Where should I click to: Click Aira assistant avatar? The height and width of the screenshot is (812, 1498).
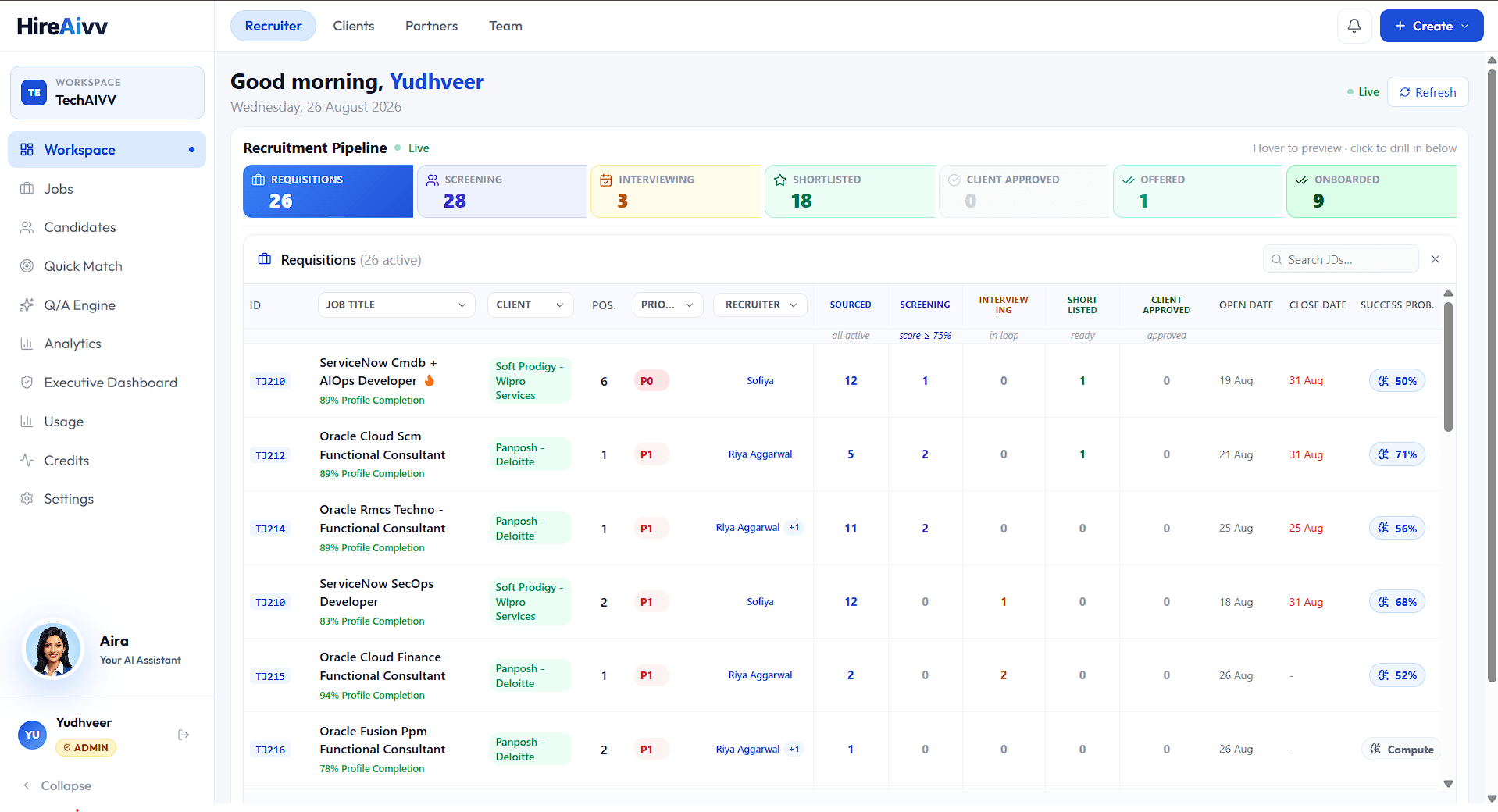(53, 650)
